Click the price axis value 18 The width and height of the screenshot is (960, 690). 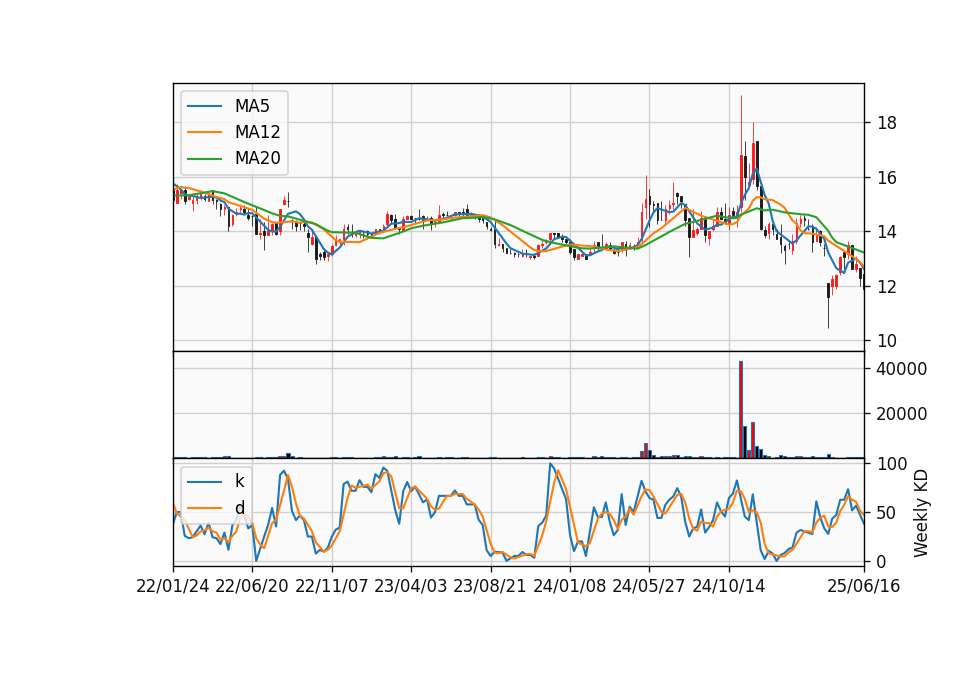point(887,123)
